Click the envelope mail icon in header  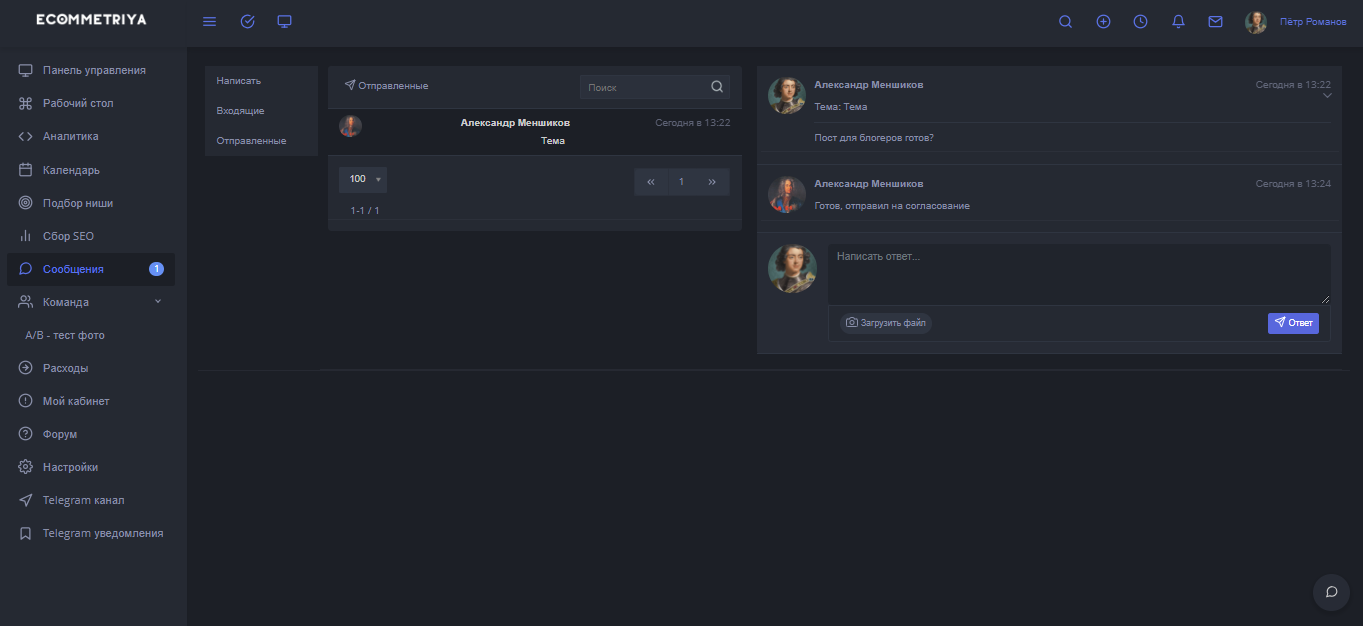pos(1215,22)
